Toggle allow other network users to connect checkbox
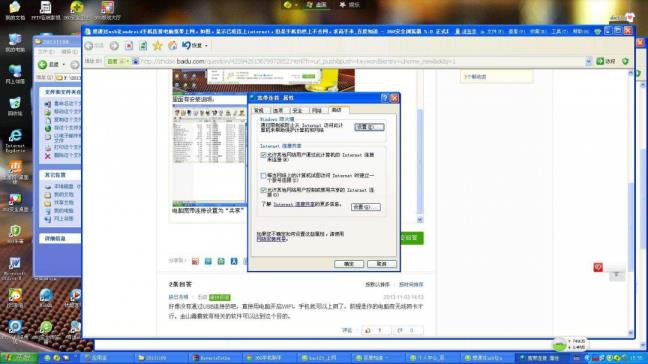The height and width of the screenshot is (364, 648). (263, 155)
